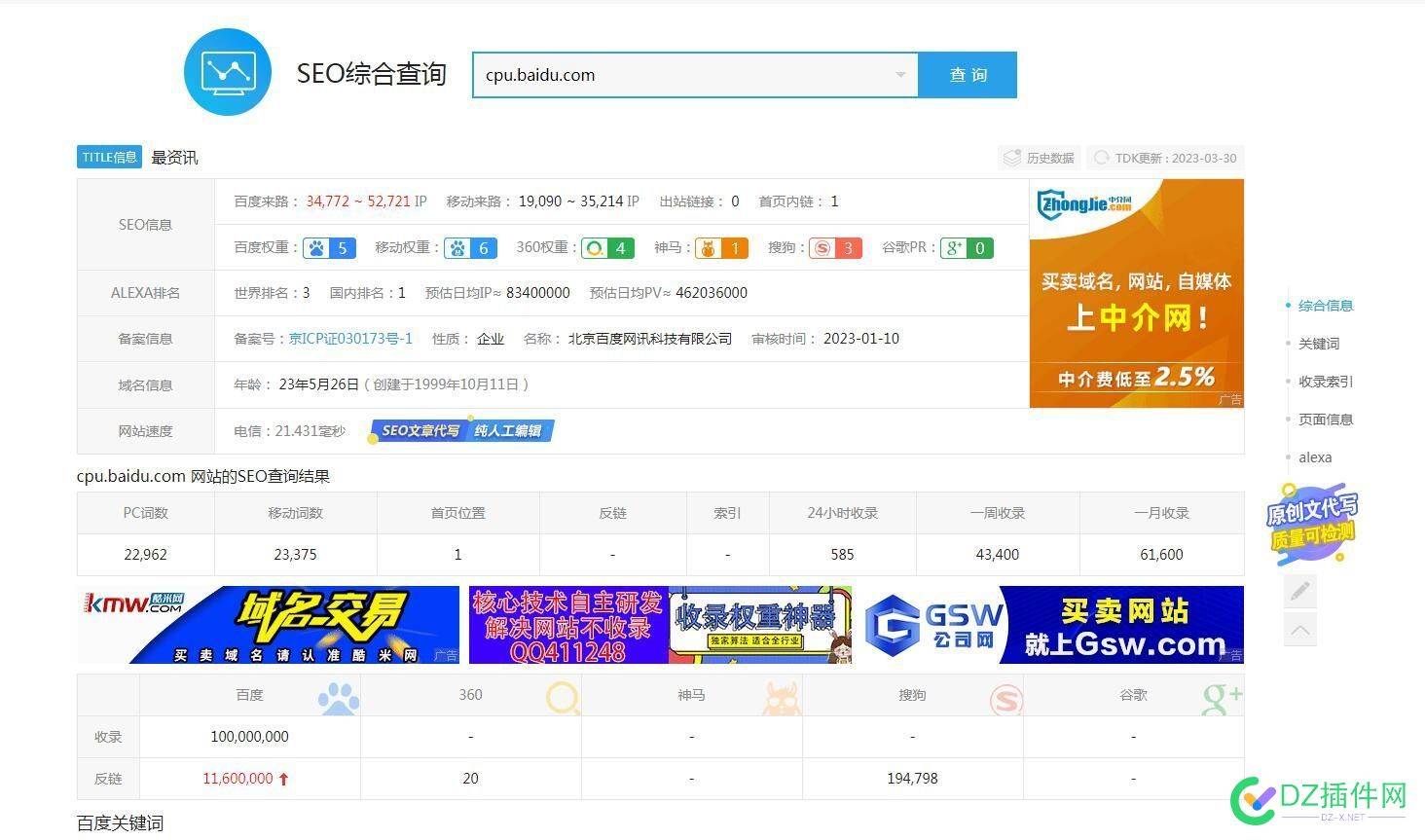
Task: Jump to 页面信息 section
Action: pyautogui.click(x=1326, y=420)
